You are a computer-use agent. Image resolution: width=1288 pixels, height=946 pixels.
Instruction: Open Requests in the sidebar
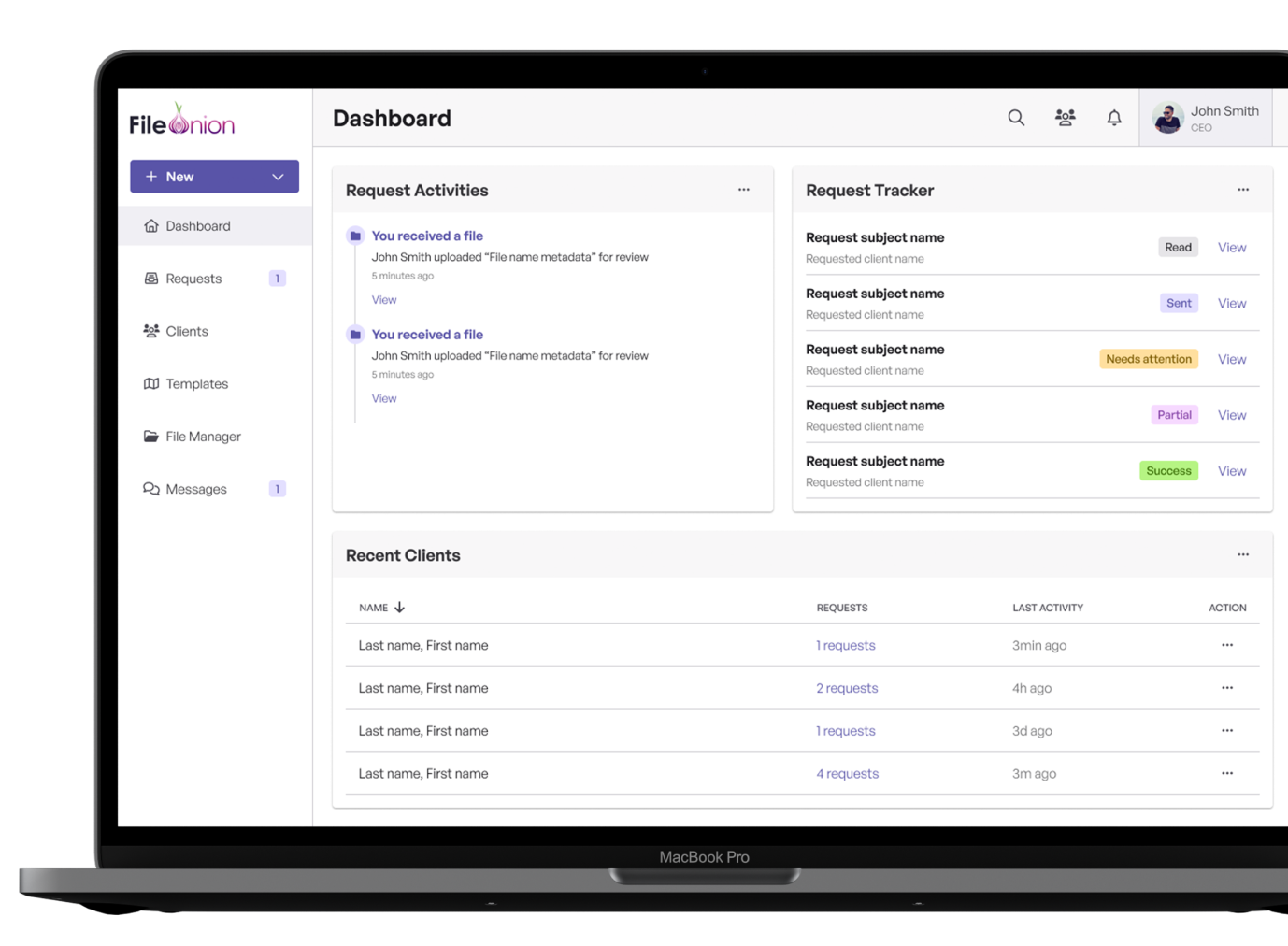point(215,279)
